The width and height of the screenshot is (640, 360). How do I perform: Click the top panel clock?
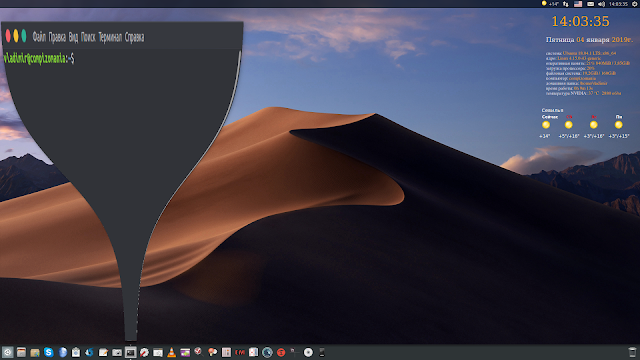[x=618, y=4]
